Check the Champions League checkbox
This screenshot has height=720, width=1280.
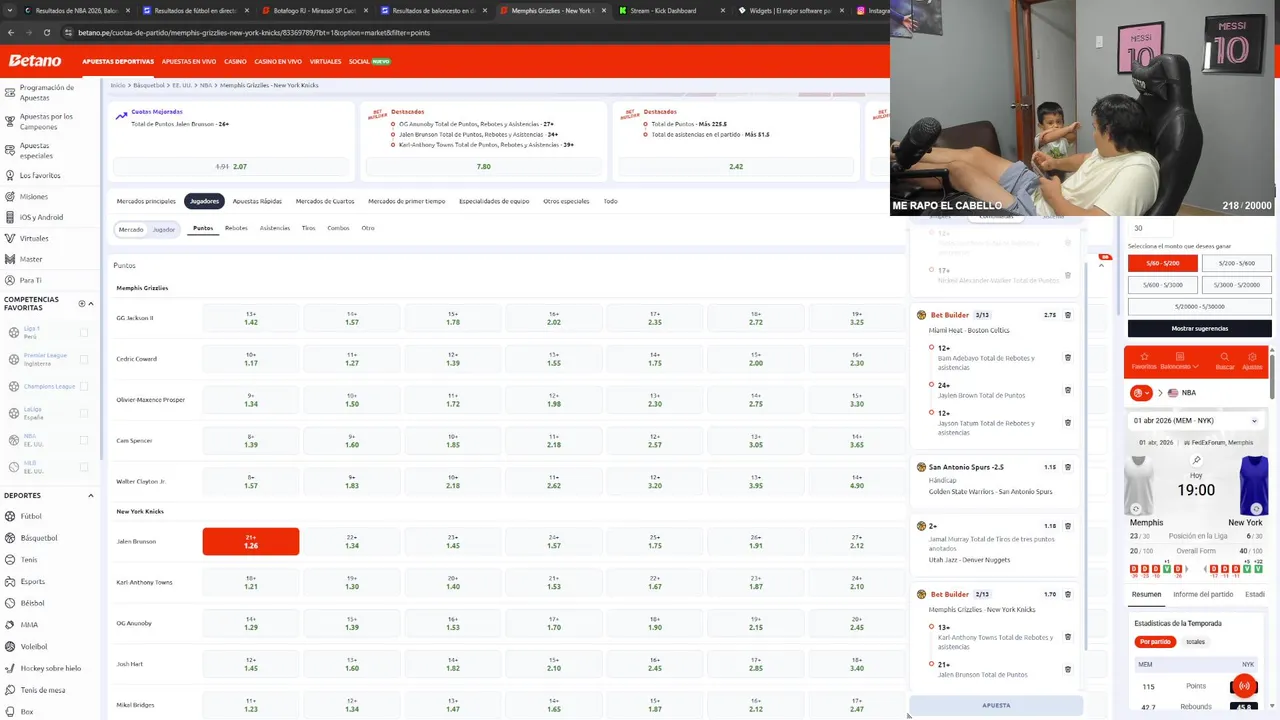coord(84,386)
